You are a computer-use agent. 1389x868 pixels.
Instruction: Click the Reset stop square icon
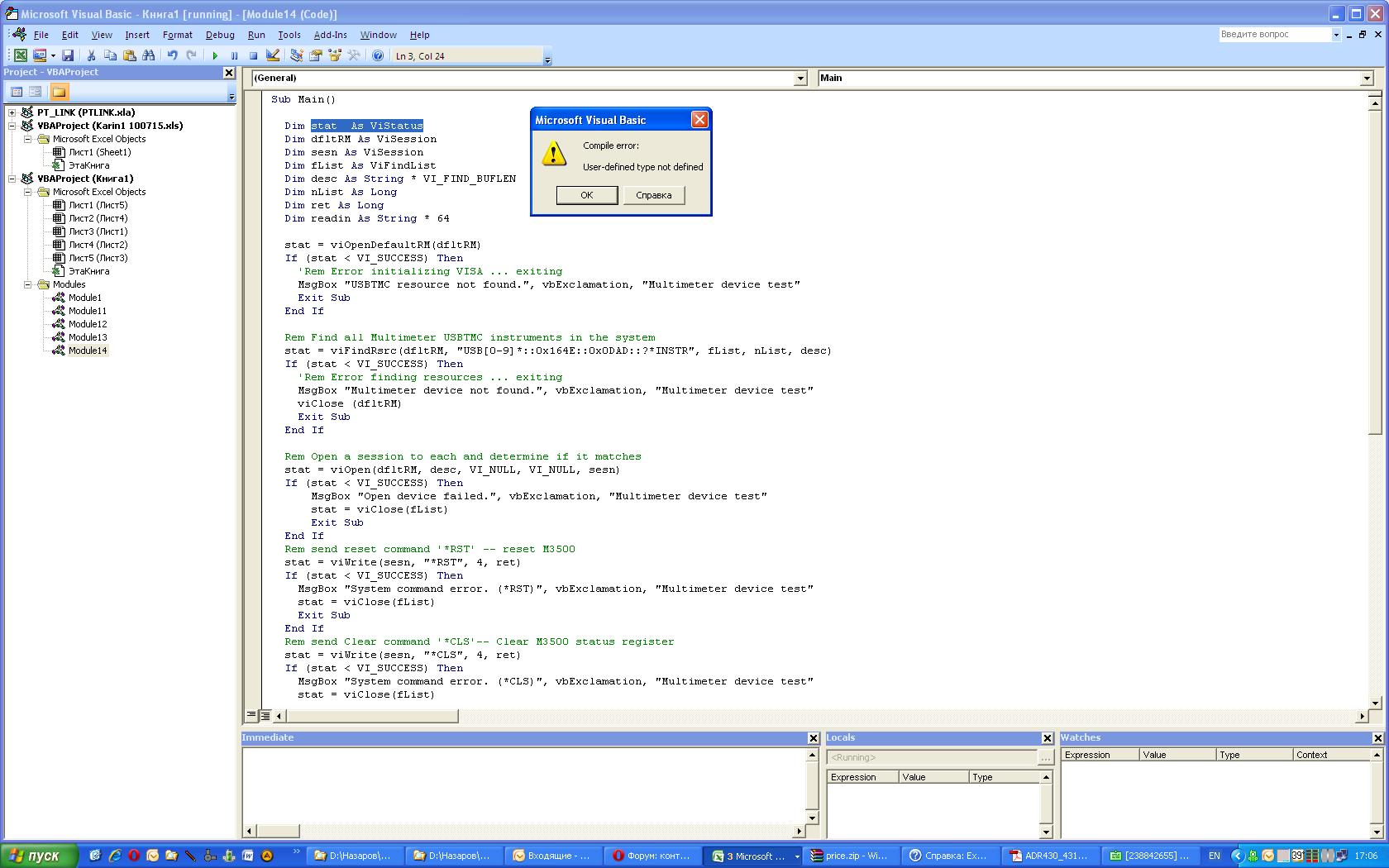point(253,55)
